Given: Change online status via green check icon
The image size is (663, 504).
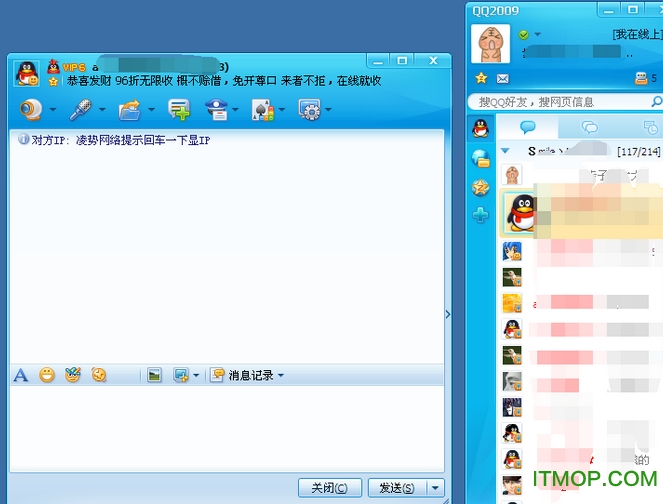Looking at the screenshot, I should point(523,35).
